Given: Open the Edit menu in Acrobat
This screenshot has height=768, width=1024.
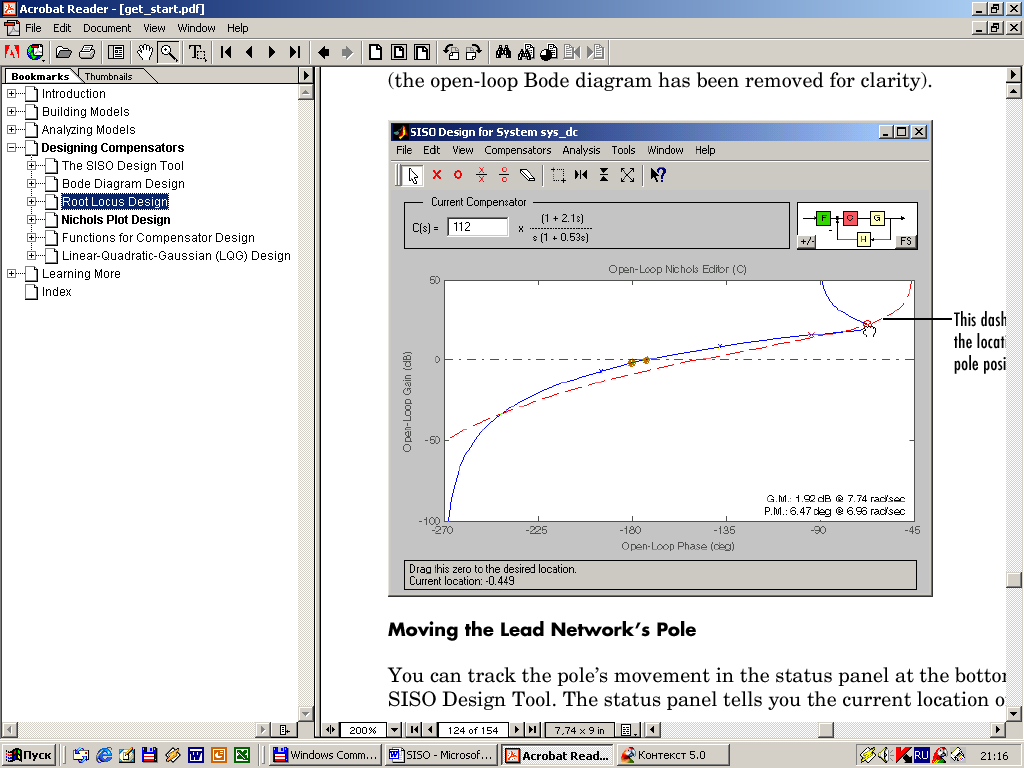Looking at the screenshot, I should coord(62,28).
